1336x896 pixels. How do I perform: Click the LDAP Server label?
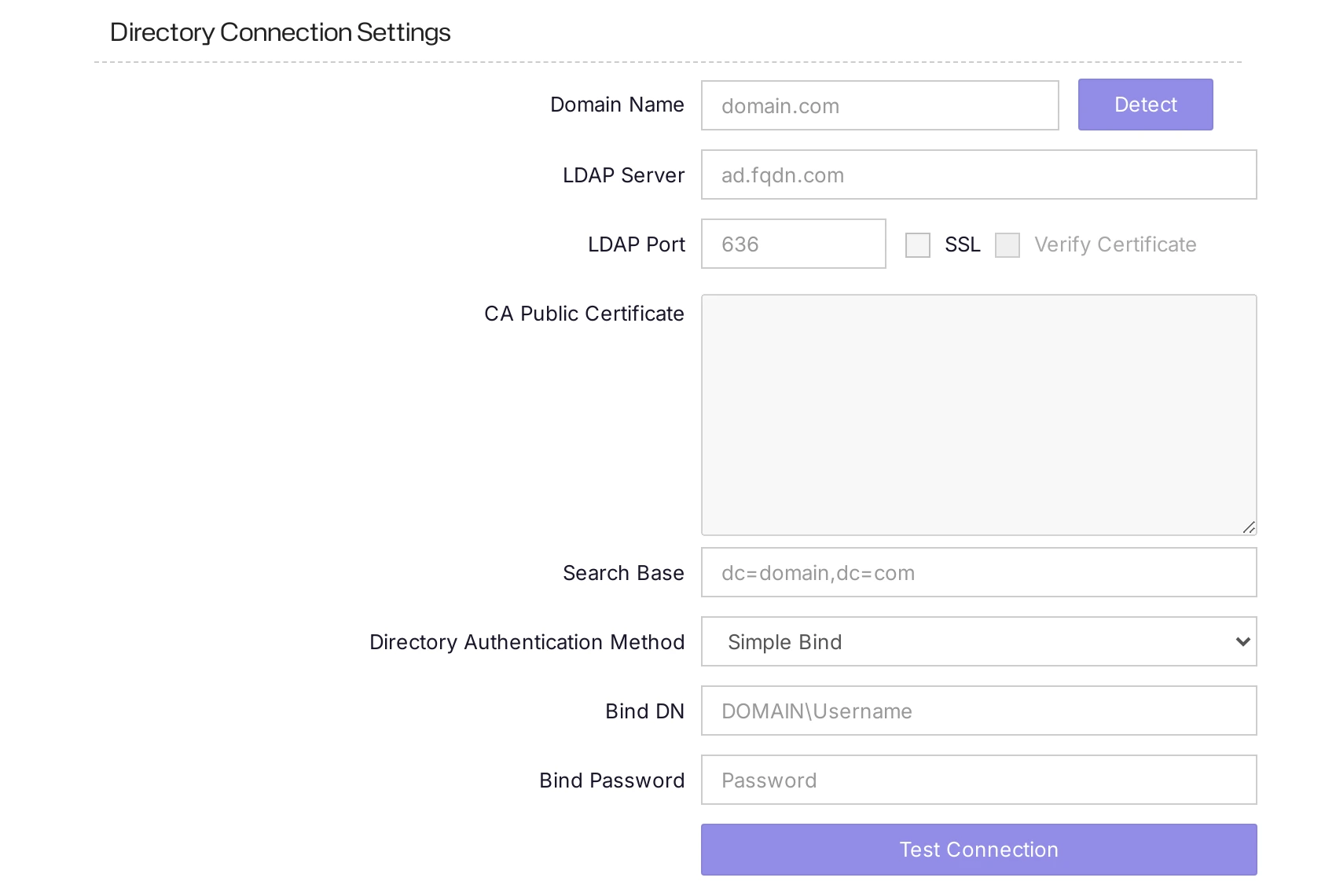(623, 175)
